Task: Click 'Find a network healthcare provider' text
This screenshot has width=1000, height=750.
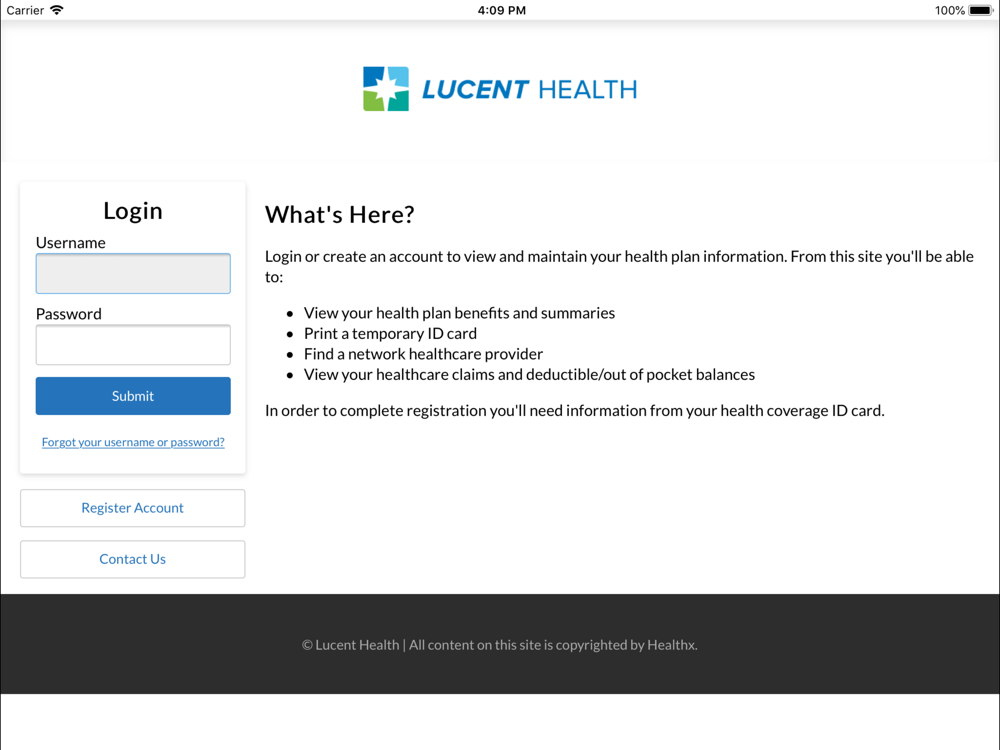Action: [x=423, y=354]
